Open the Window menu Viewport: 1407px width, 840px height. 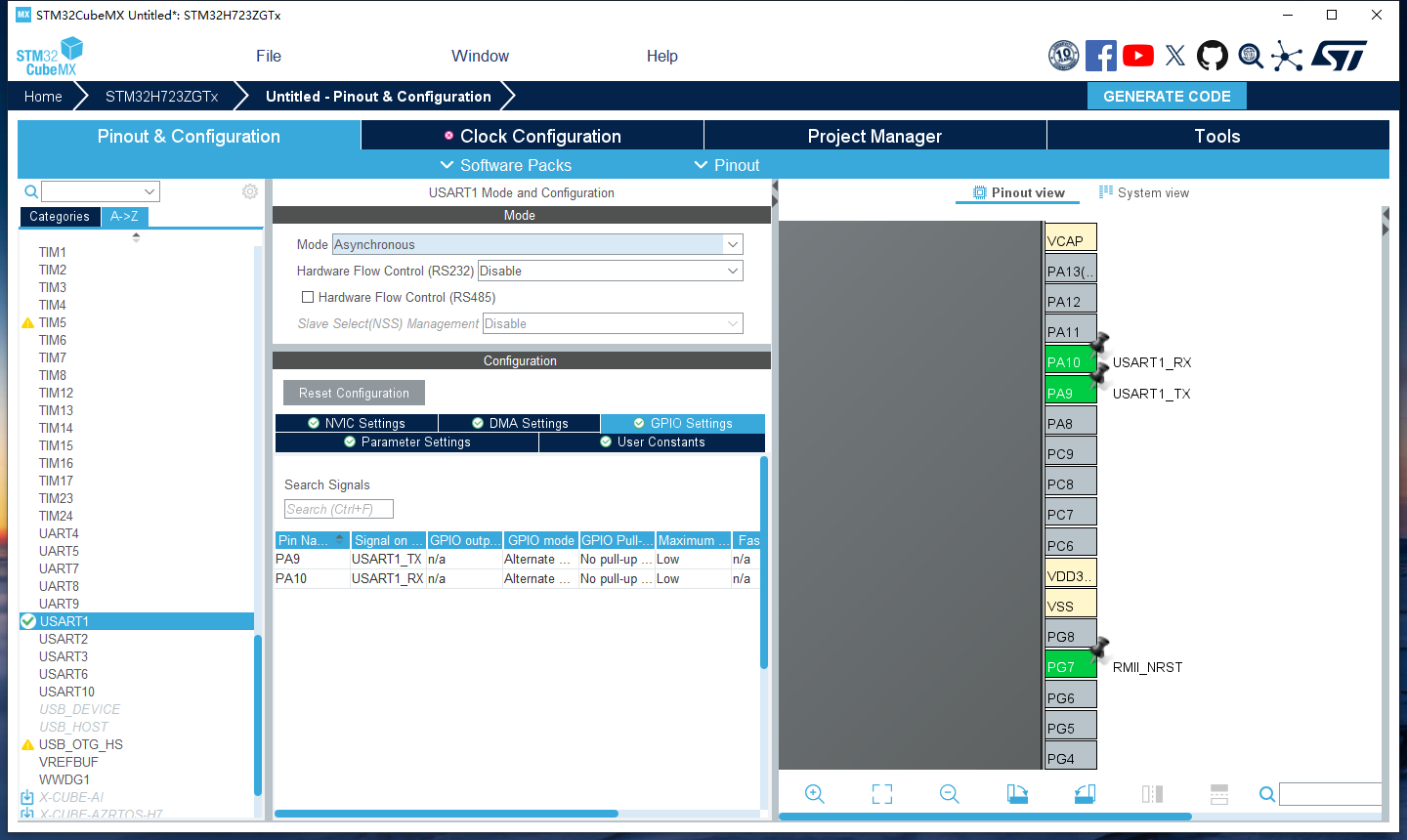tap(480, 56)
